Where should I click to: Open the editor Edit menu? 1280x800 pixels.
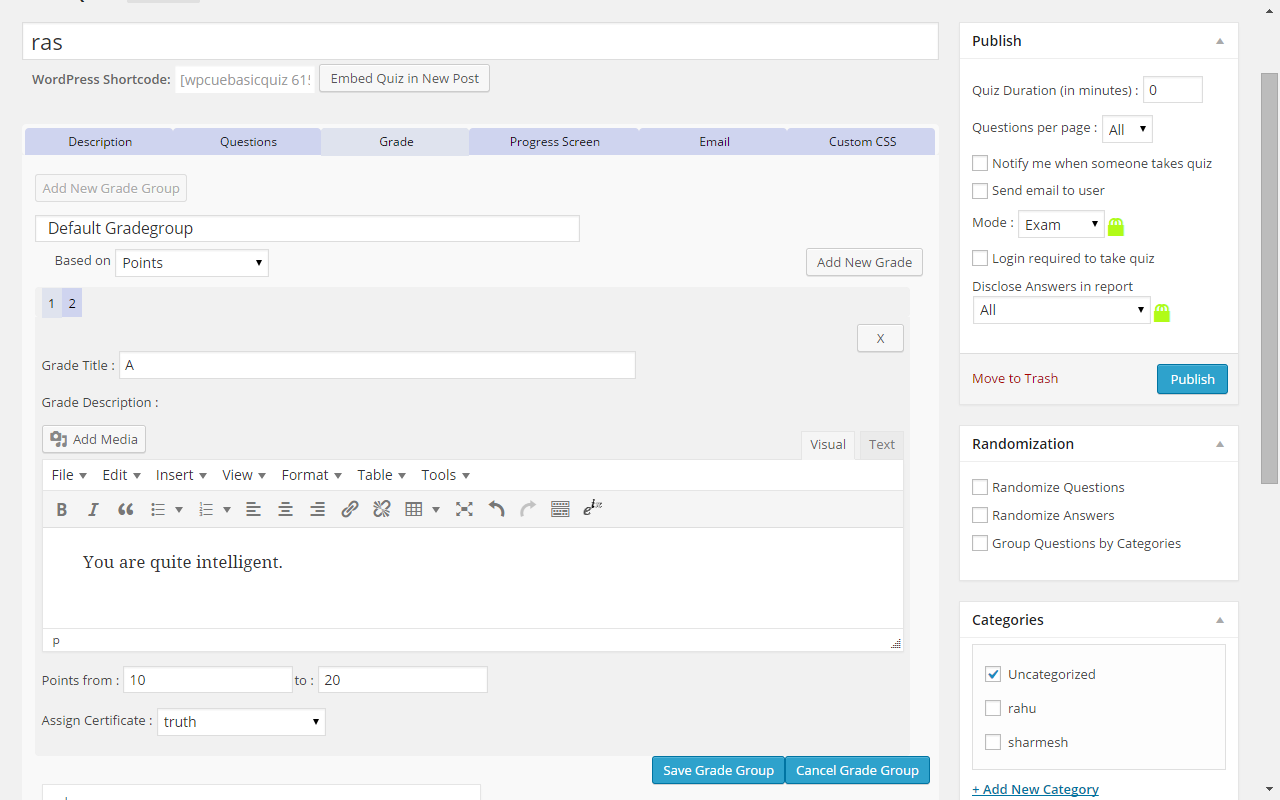[121, 475]
